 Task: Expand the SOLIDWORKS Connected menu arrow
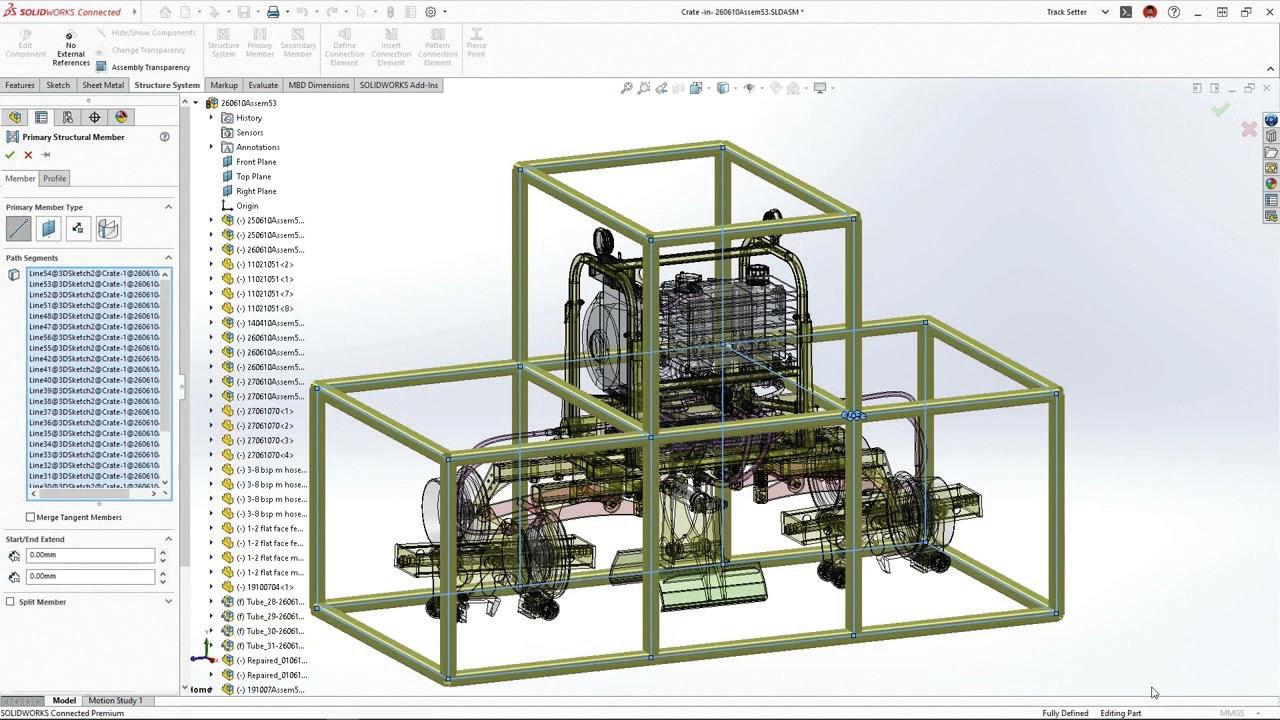(x=135, y=12)
